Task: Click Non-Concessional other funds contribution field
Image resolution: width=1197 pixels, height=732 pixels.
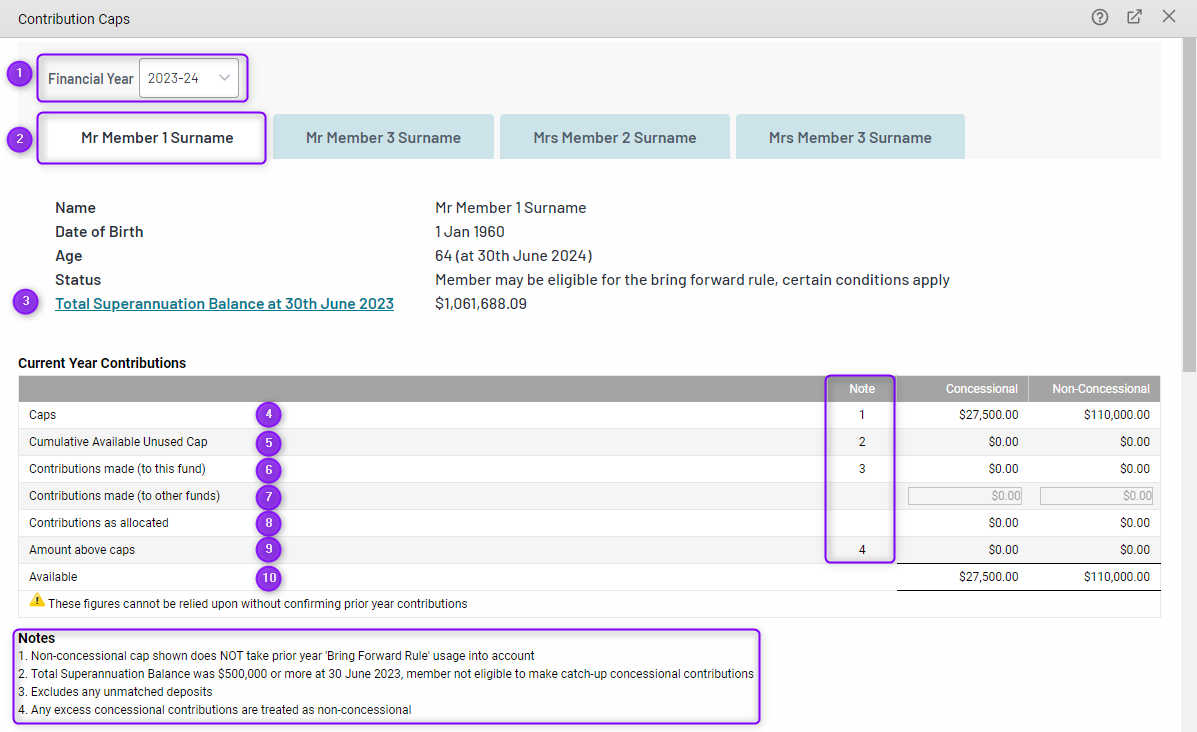Action: click(1096, 496)
